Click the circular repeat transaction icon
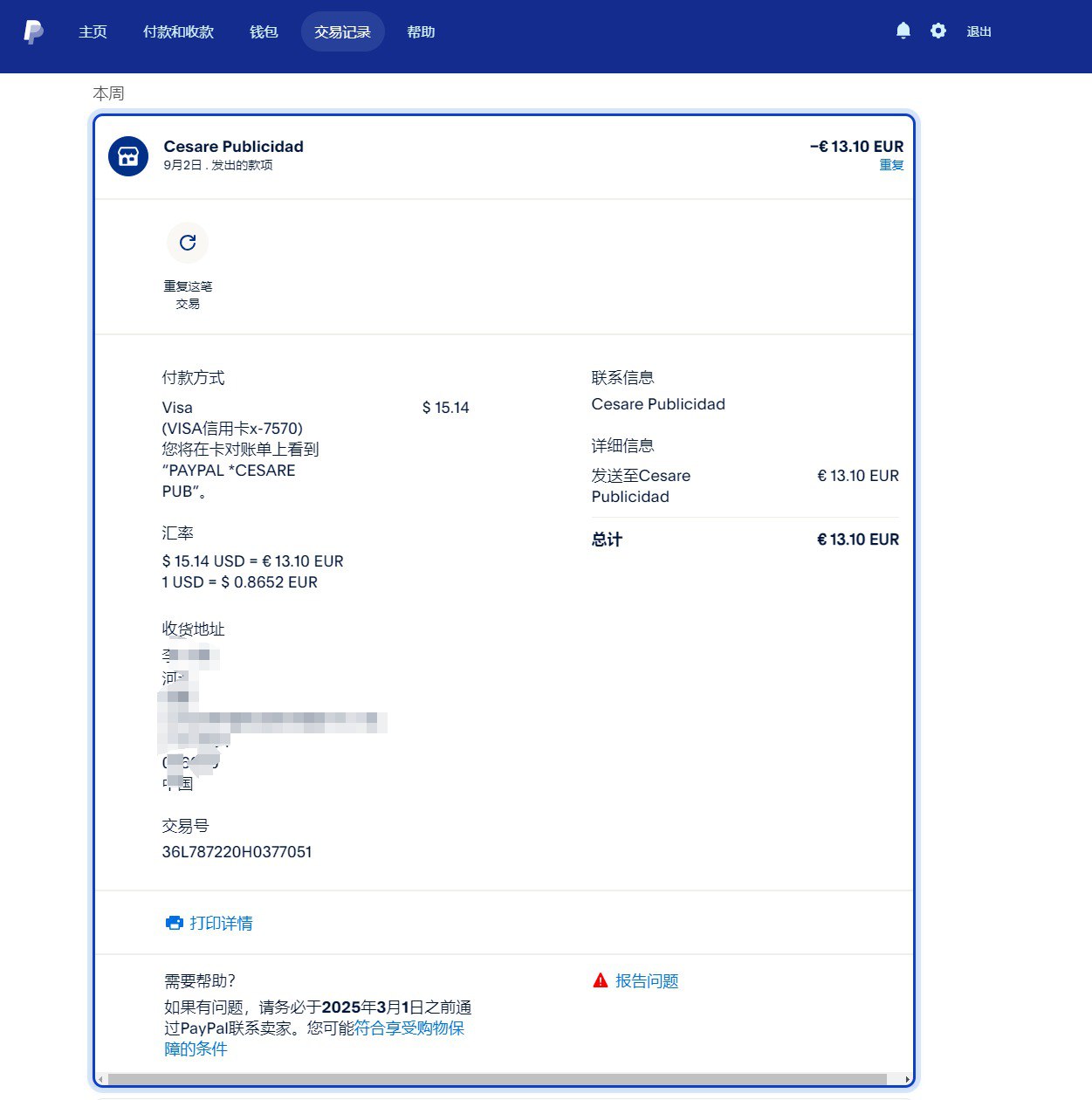The image size is (1092, 1100). [188, 243]
